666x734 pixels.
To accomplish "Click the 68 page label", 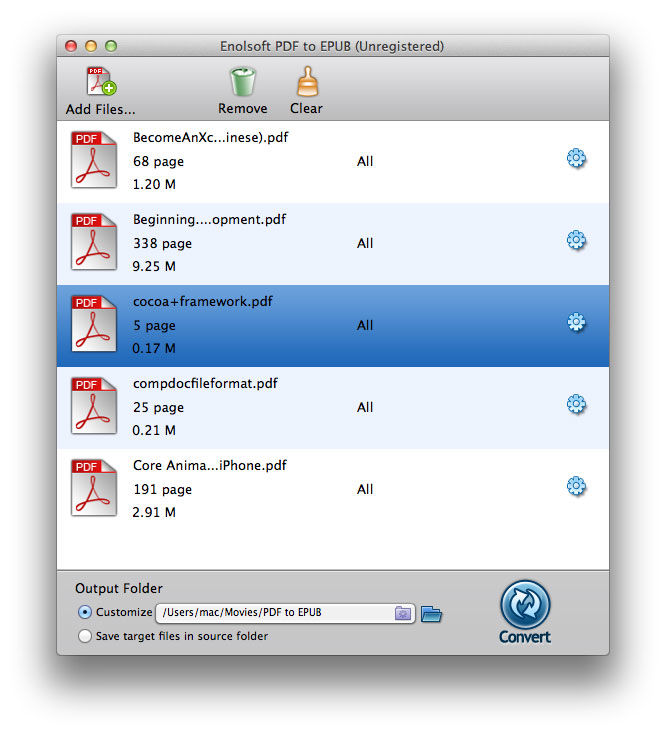I will (158, 161).
